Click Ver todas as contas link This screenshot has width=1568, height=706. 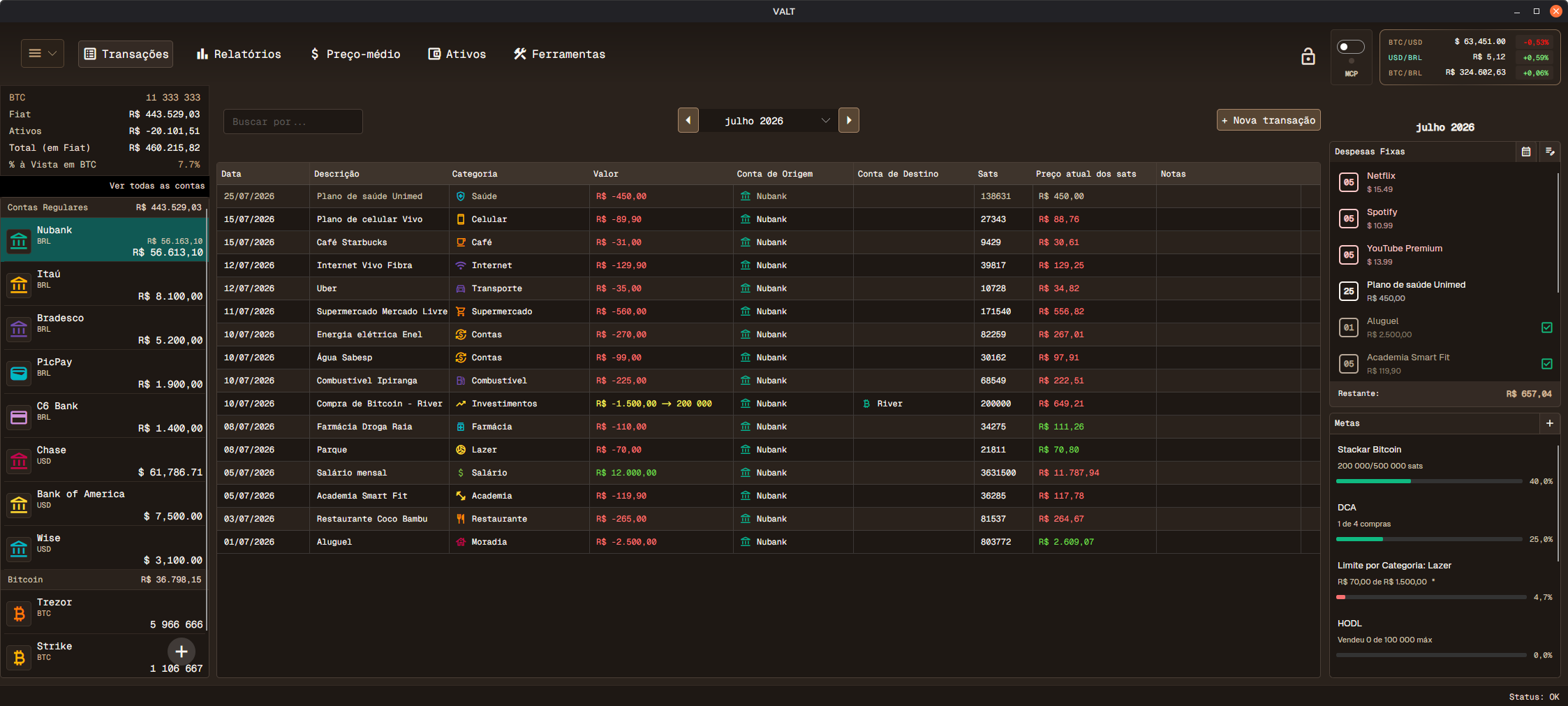157,186
